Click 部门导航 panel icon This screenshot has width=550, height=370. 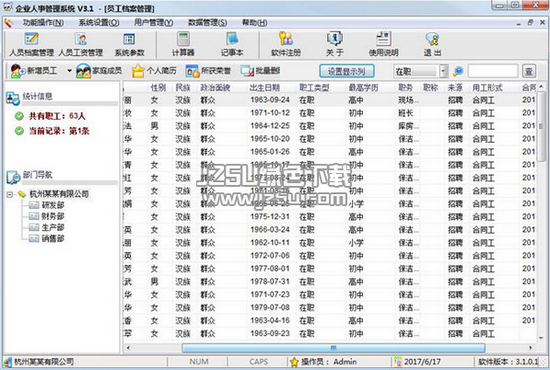13,177
